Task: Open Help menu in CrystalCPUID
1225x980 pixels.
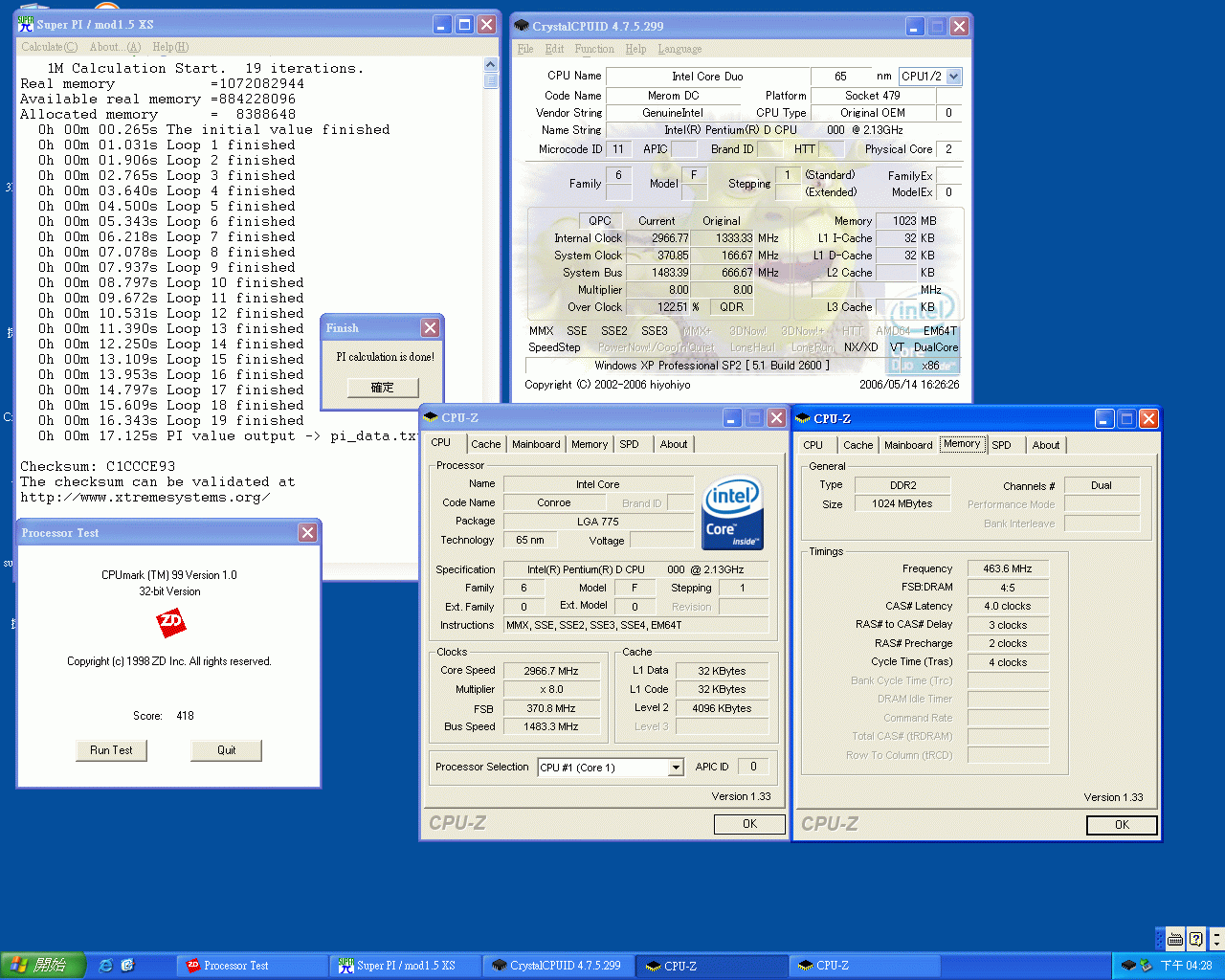Action: (x=635, y=49)
